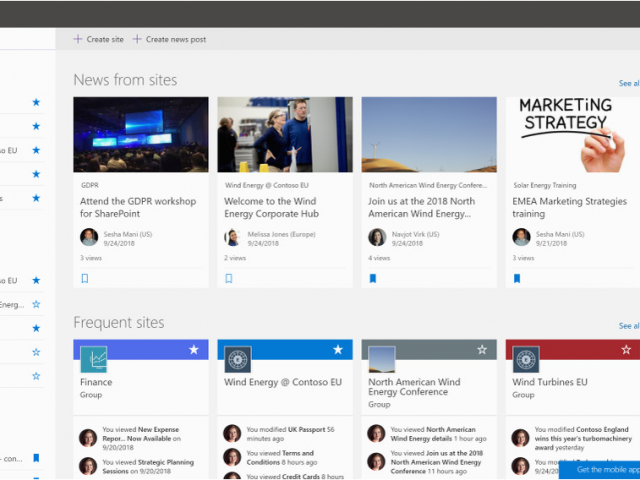Click the Get the mobile app banner
Image resolution: width=640 pixels, height=480 pixels.
click(x=599, y=470)
